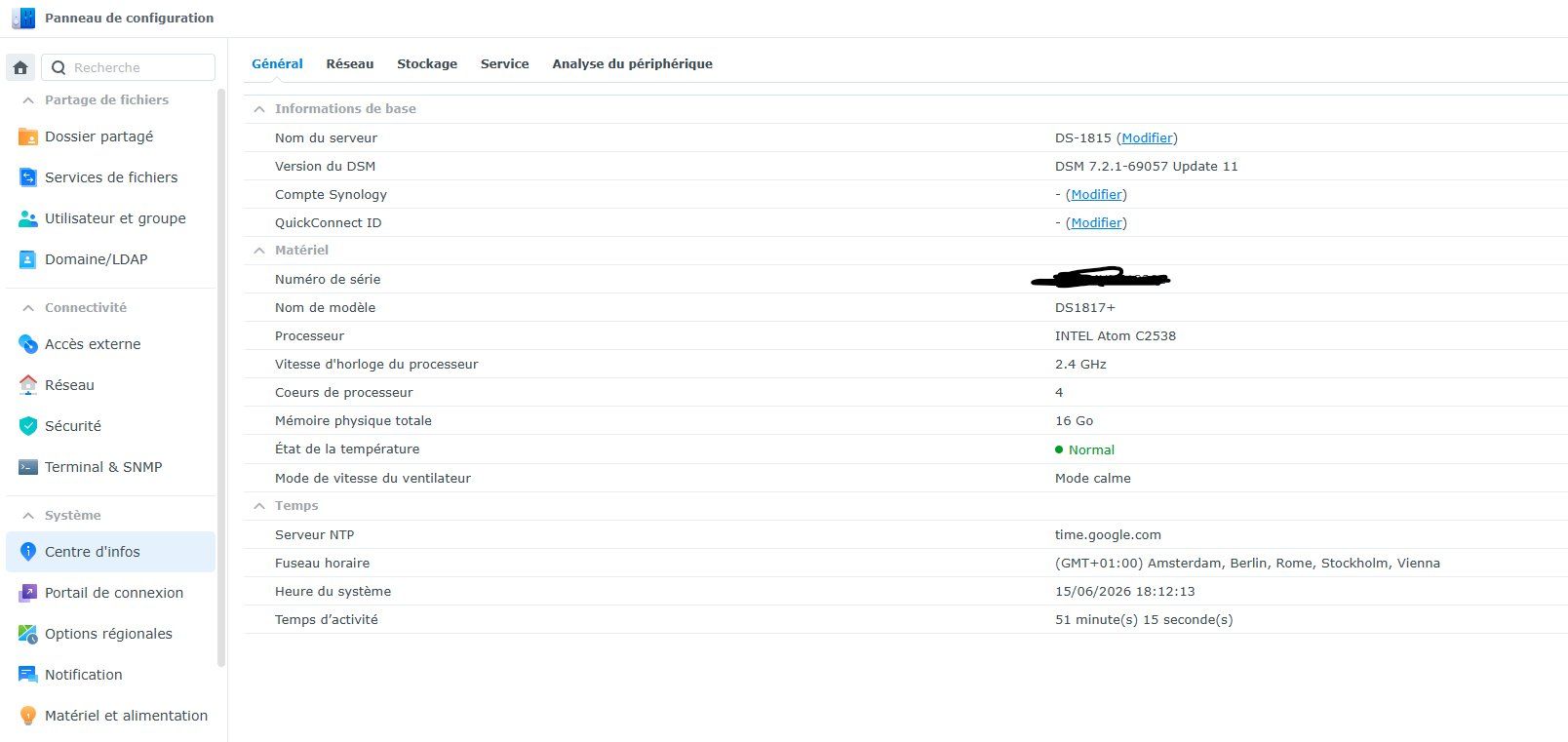Open Dossier partagé folder icon
Image resolution: width=1568 pixels, height=742 pixels.
pos(28,137)
